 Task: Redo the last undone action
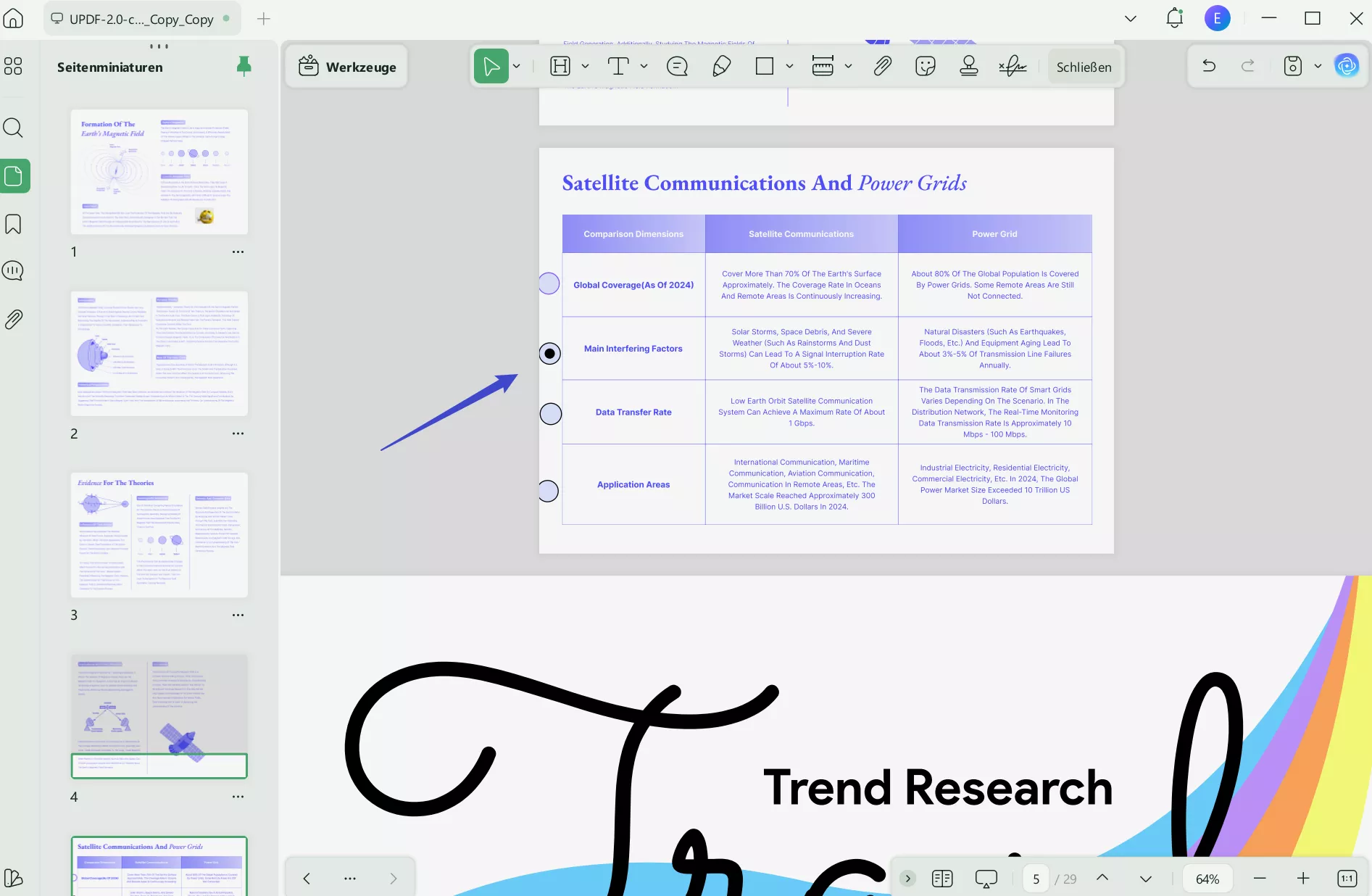[1248, 66]
